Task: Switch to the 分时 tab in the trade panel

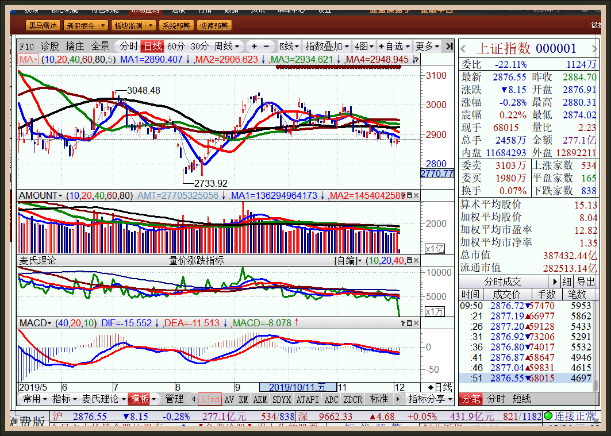Action: [496, 399]
